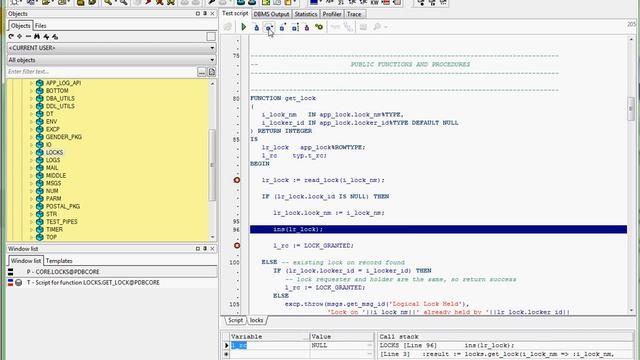Select the GENDER_PKG tree item
Screen dimensions: 640x360
[64, 137]
